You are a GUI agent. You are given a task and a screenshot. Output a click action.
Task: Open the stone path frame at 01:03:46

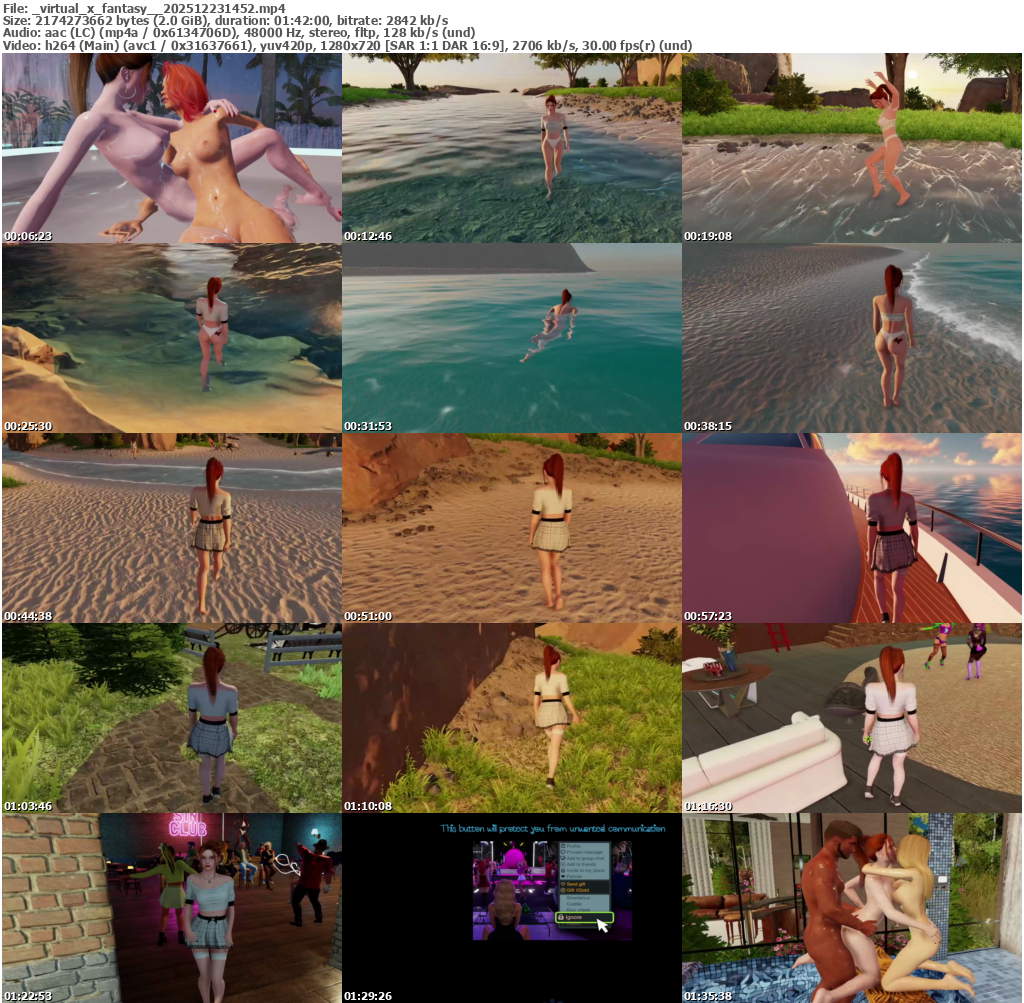(171, 718)
